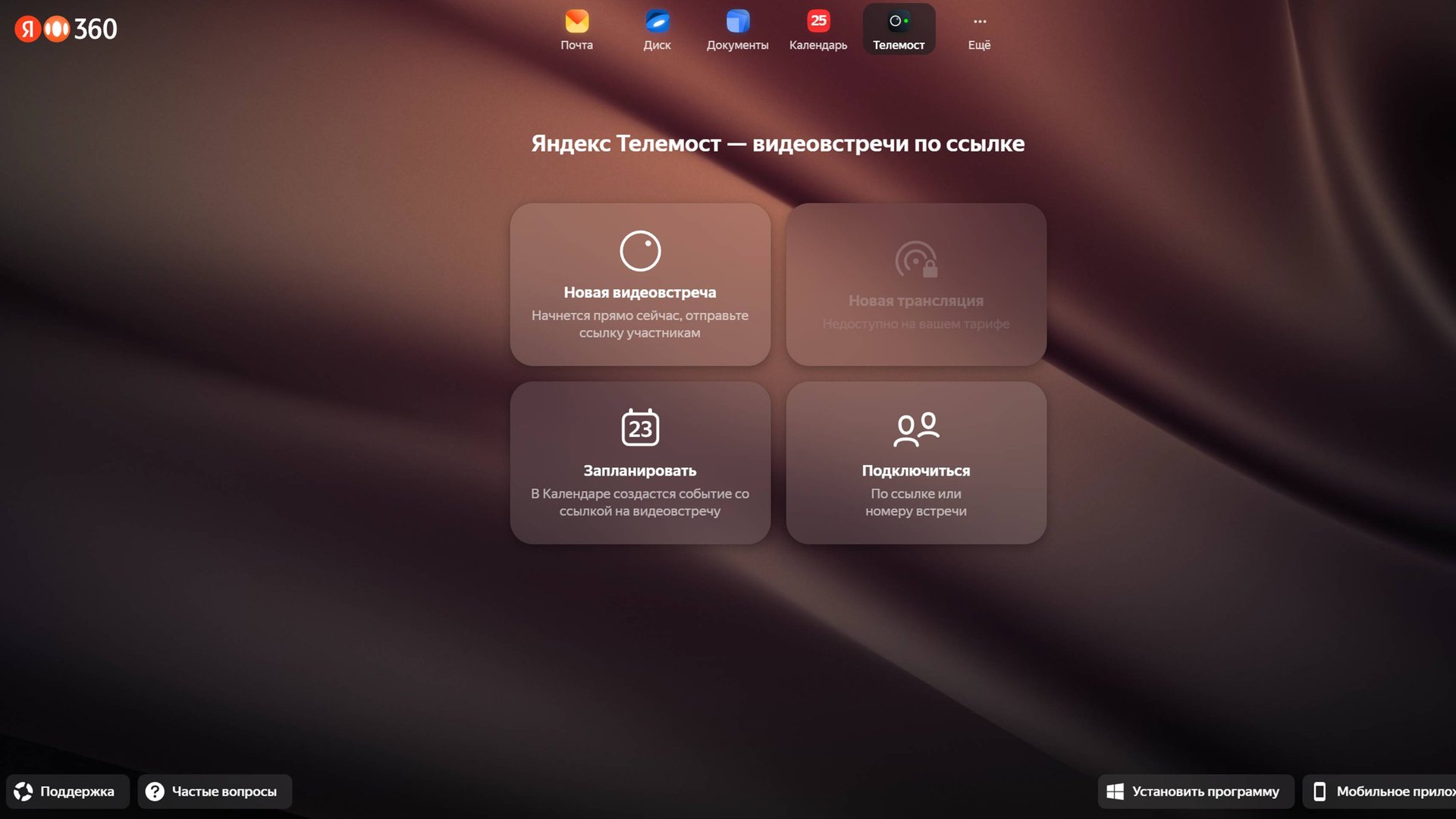Click the people icon on Подключиться card
This screenshot has width=1456, height=819.
coord(916,427)
